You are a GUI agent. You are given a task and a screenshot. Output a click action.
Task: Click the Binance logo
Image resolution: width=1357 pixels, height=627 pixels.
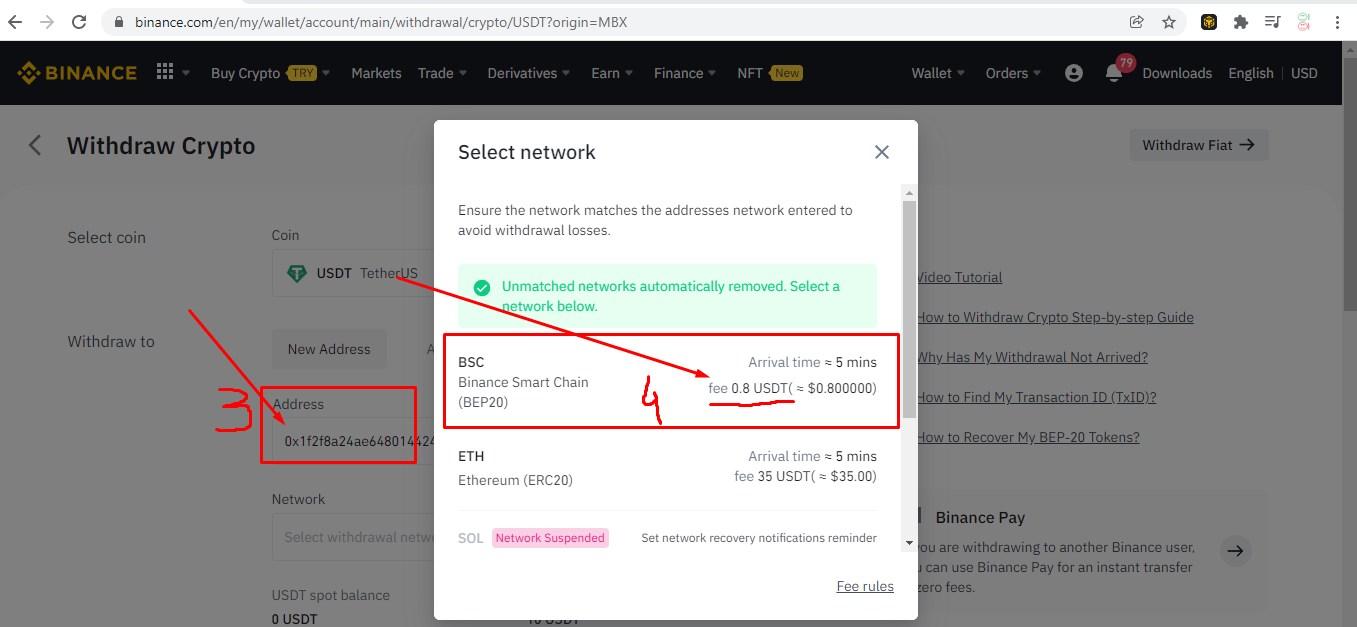click(x=77, y=73)
